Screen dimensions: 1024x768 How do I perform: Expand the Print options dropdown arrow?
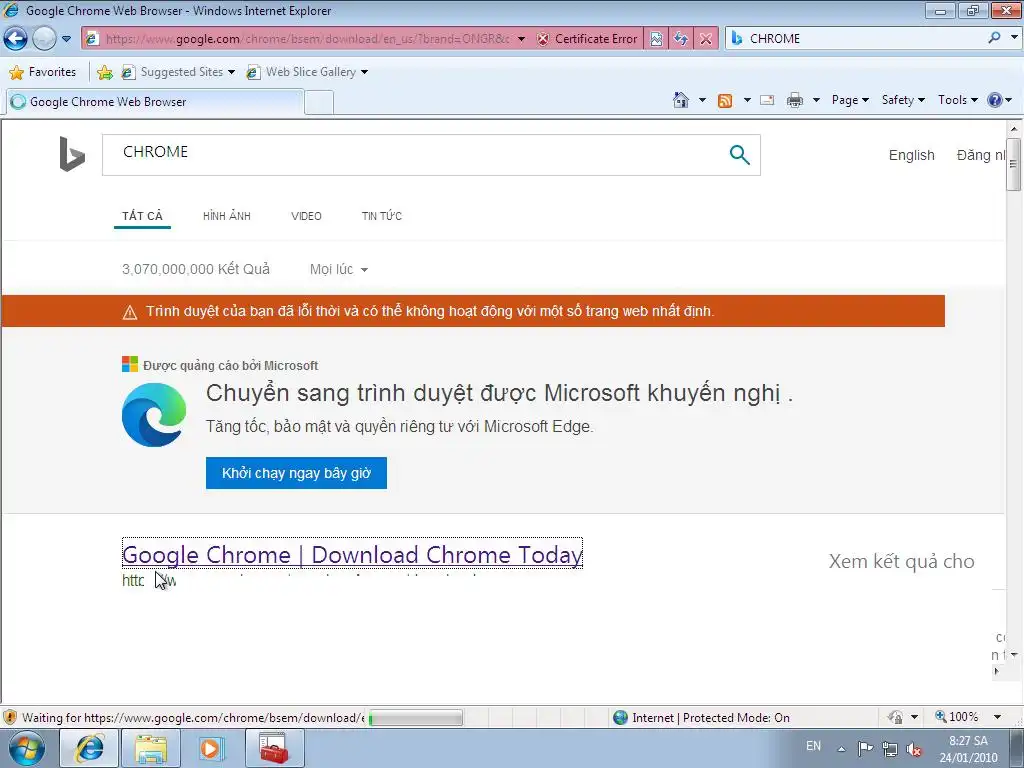click(x=816, y=100)
